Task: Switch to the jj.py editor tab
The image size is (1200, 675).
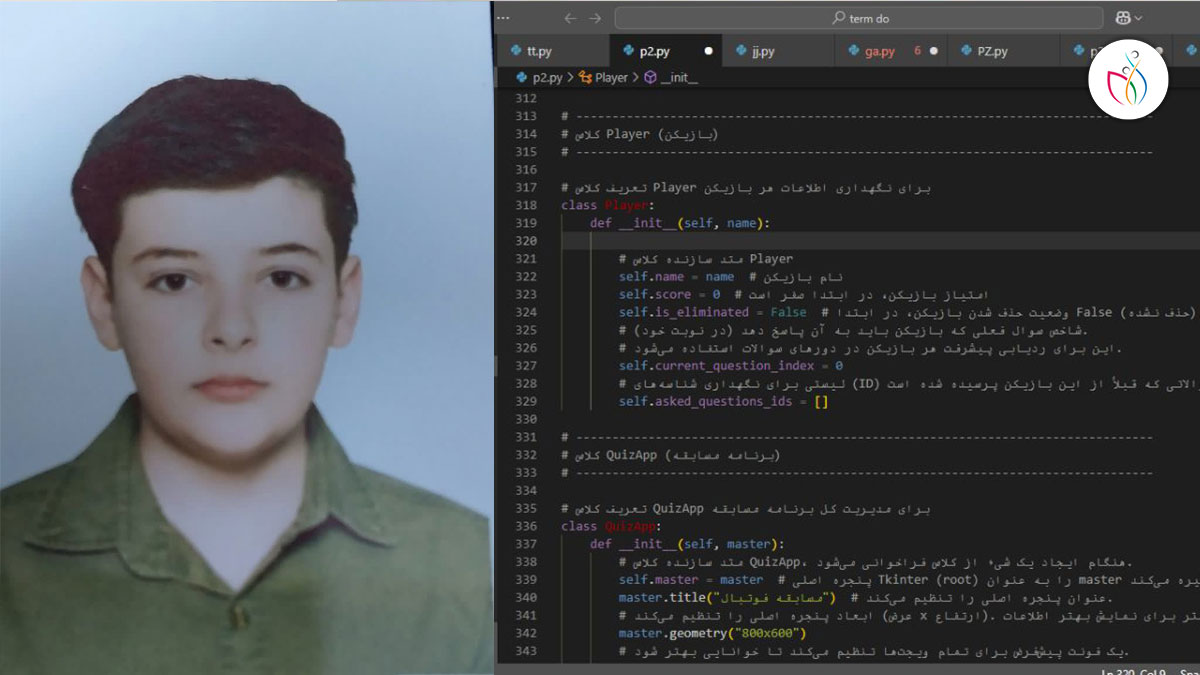Action: click(x=762, y=51)
